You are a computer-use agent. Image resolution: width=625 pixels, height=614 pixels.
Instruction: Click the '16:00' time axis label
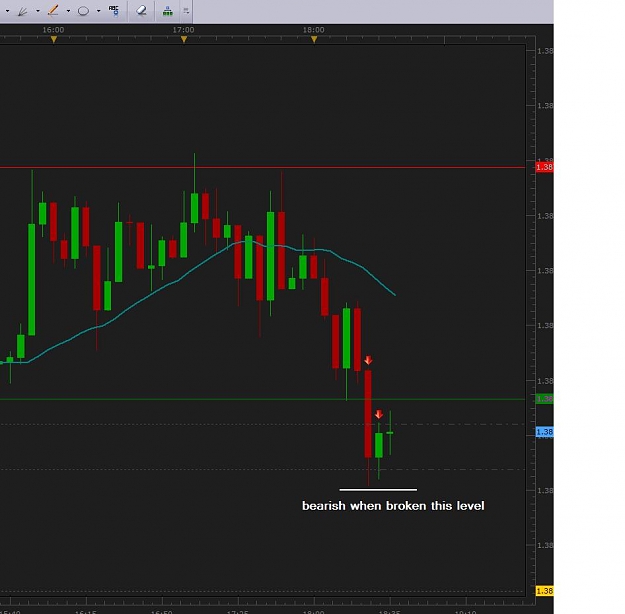[53, 30]
